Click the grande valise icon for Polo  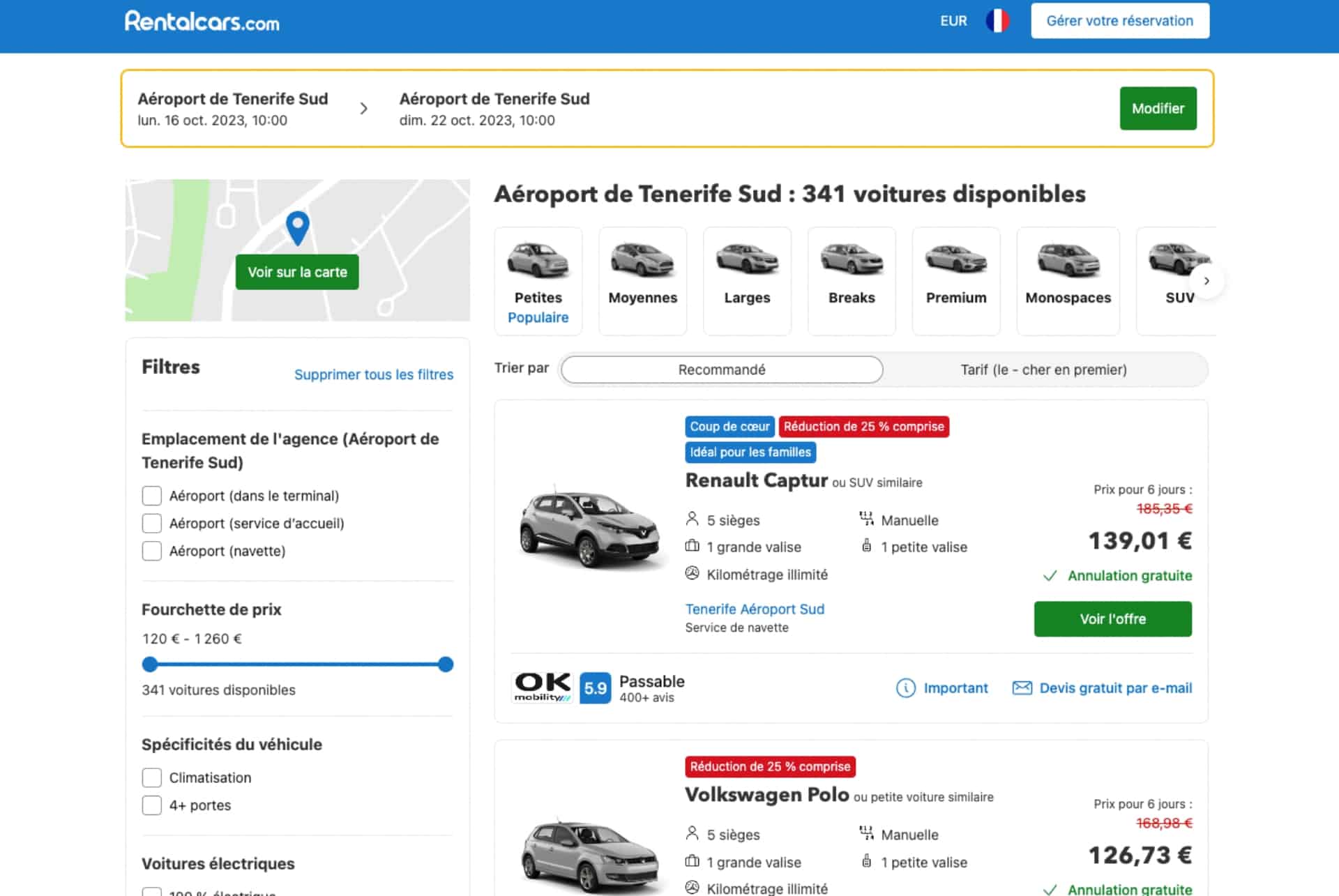(692, 861)
